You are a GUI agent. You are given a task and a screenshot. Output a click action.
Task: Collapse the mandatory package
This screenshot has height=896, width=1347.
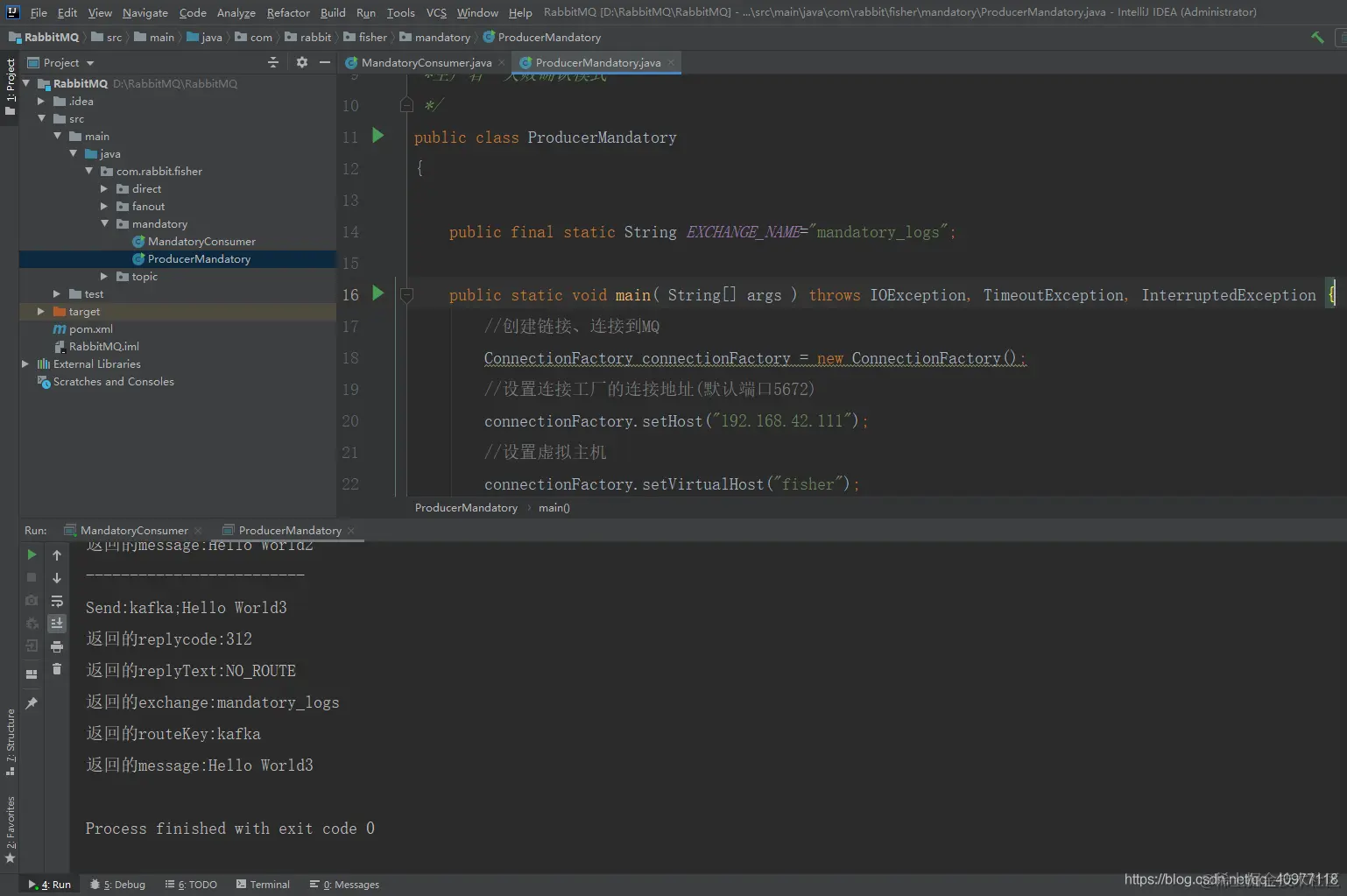pos(104,223)
